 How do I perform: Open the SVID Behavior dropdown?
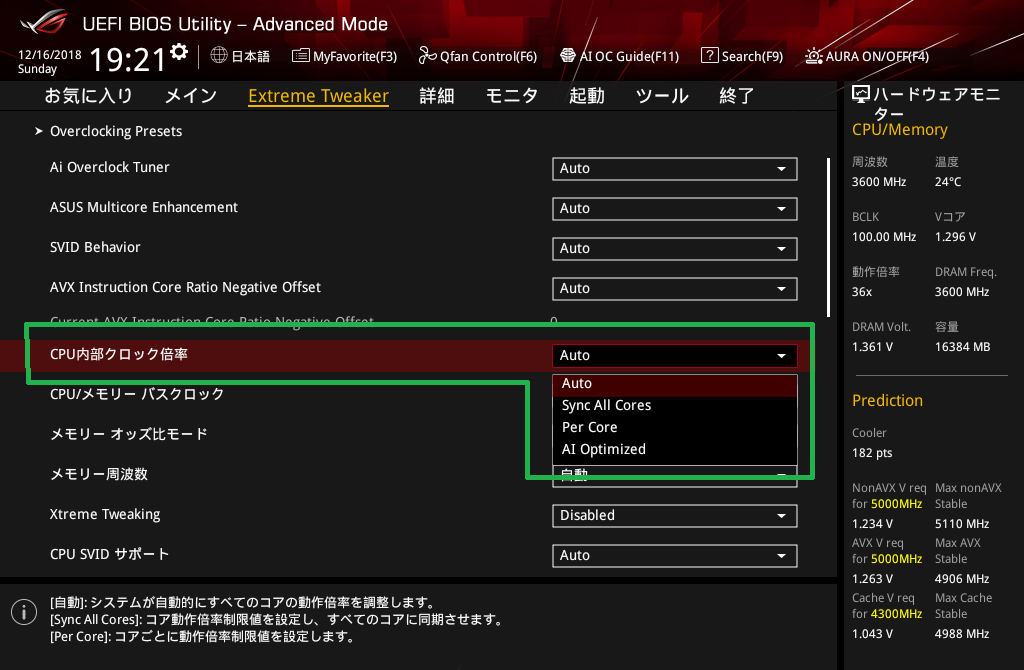pyautogui.click(x=675, y=248)
